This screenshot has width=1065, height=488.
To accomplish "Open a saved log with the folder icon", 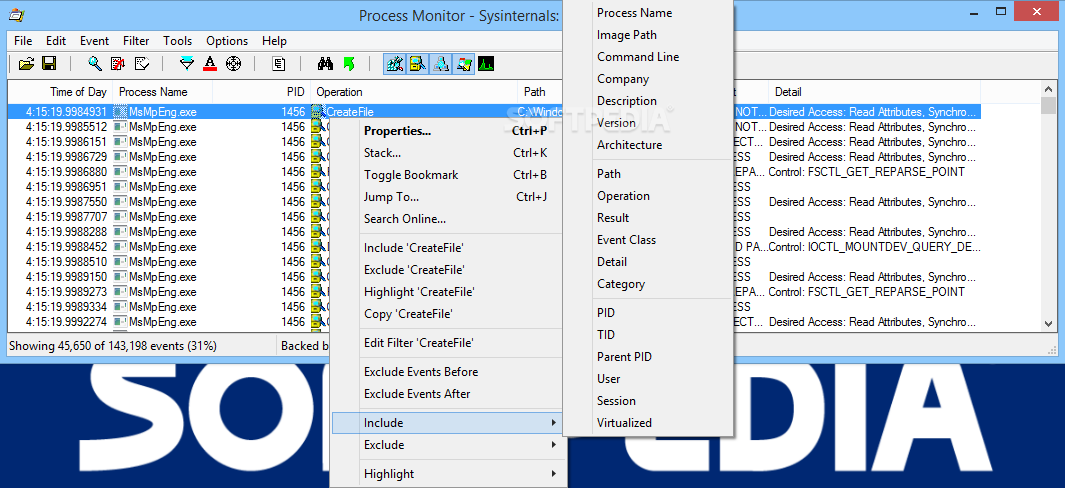I will (x=26, y=64).
